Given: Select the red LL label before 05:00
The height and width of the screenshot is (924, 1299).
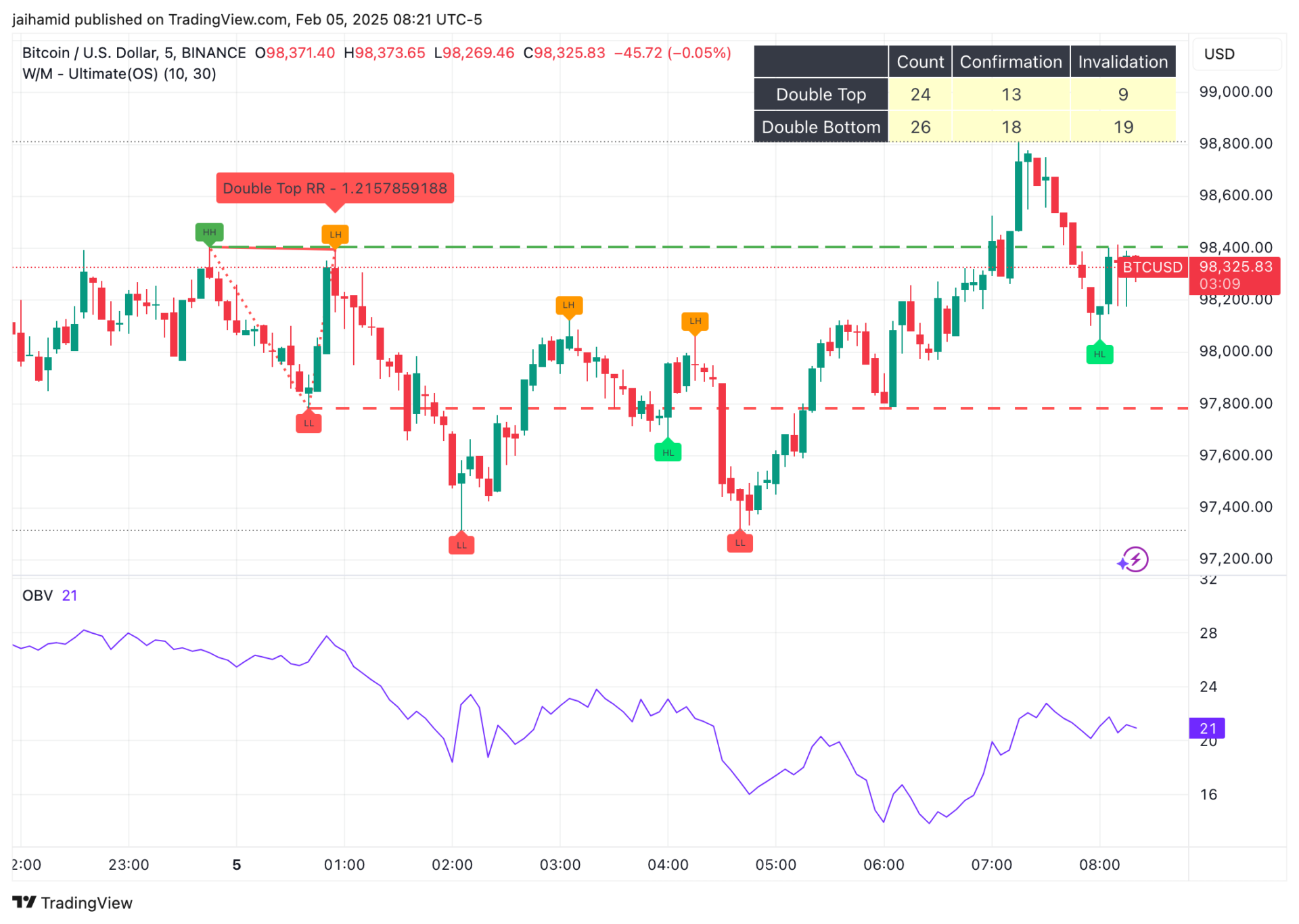Looking at the screenshot, I should coord(740,542).
